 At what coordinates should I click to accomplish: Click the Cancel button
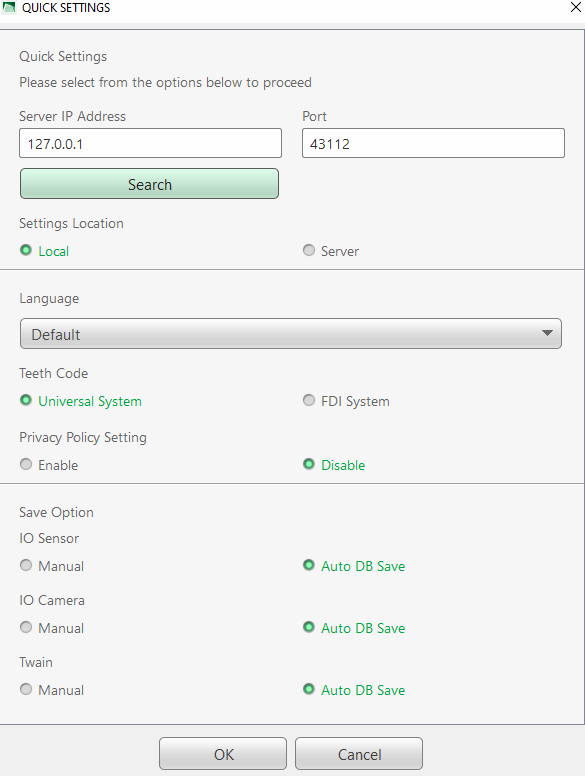(359, 754)
